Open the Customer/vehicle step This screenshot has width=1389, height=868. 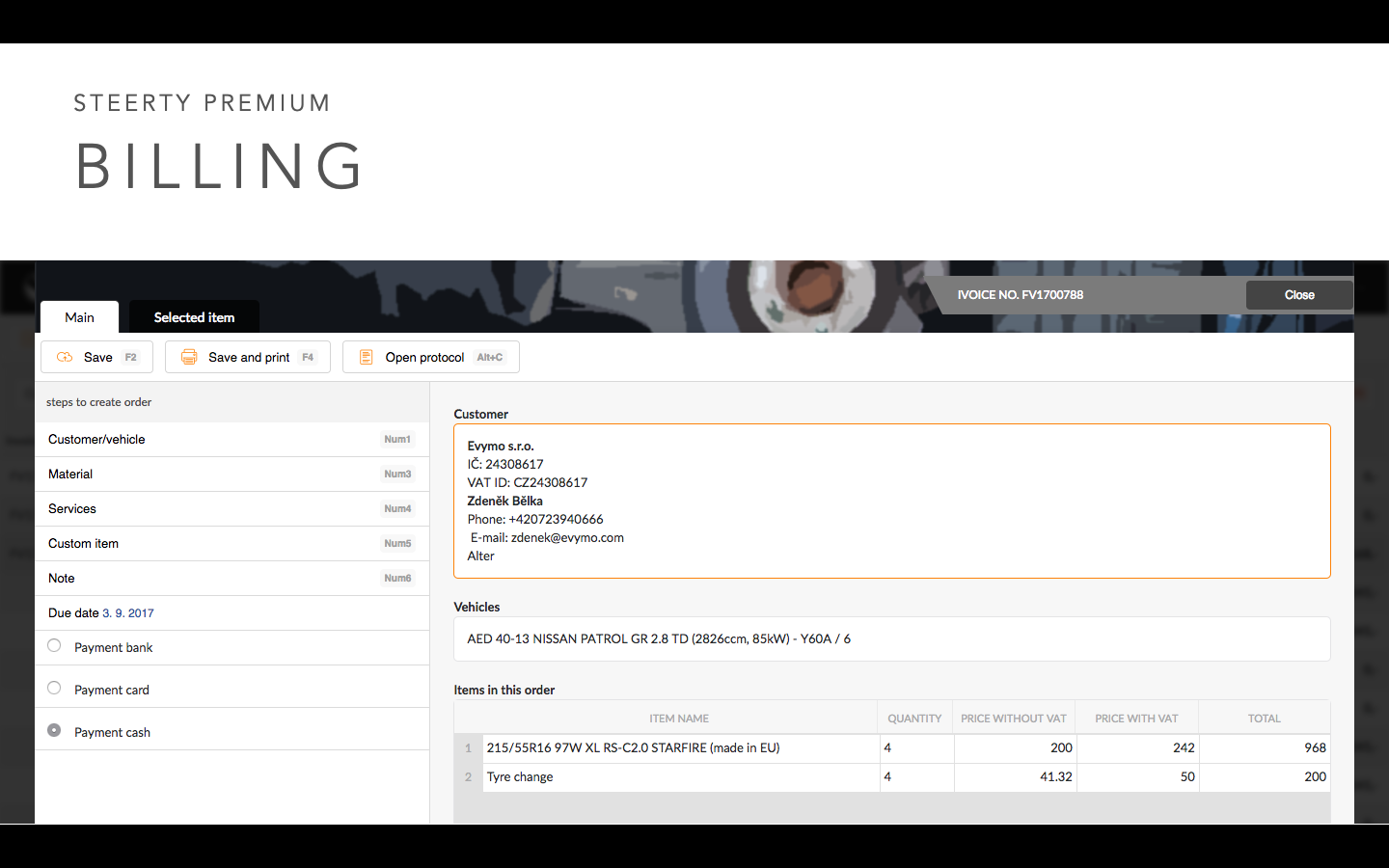(231, 439)
